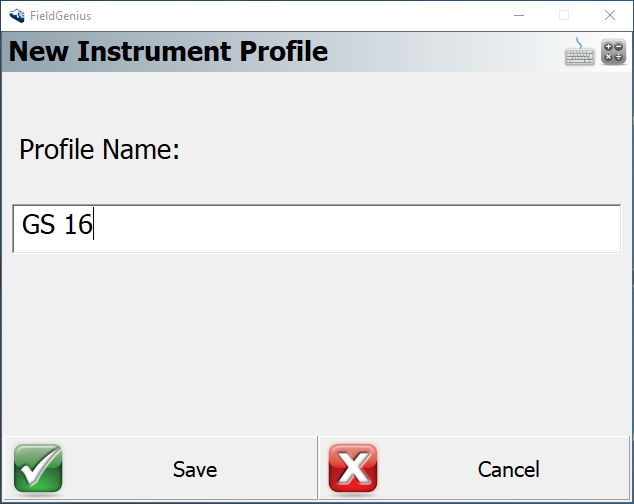Click blank header area beside keyboard icon
Viewport: 634px width, 504px height.
pos(450,51)
